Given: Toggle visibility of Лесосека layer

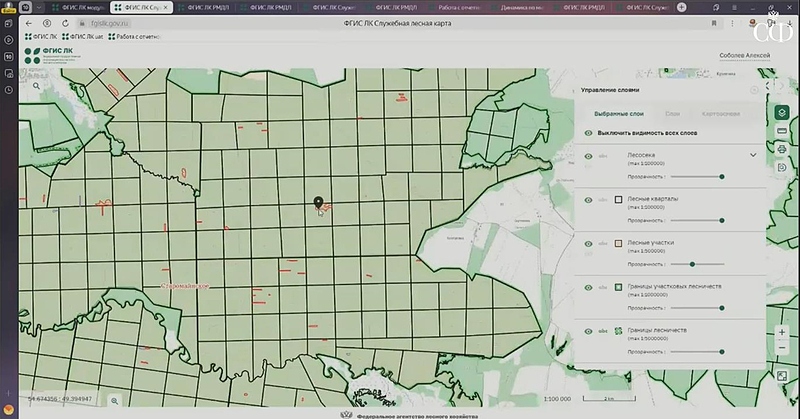Looking at the screenshot, I should [x=588, y=155].
